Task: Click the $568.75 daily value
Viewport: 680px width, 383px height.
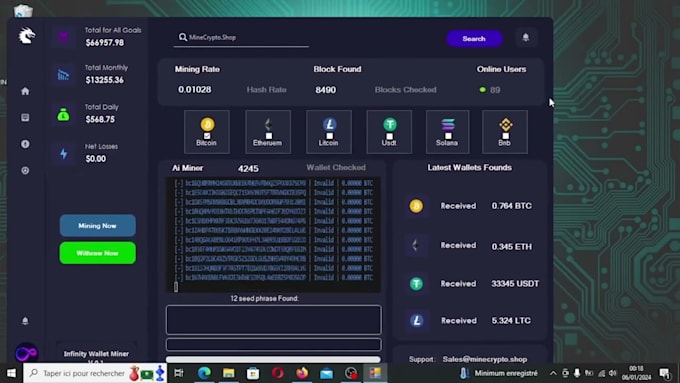Action: pos(100,119)
